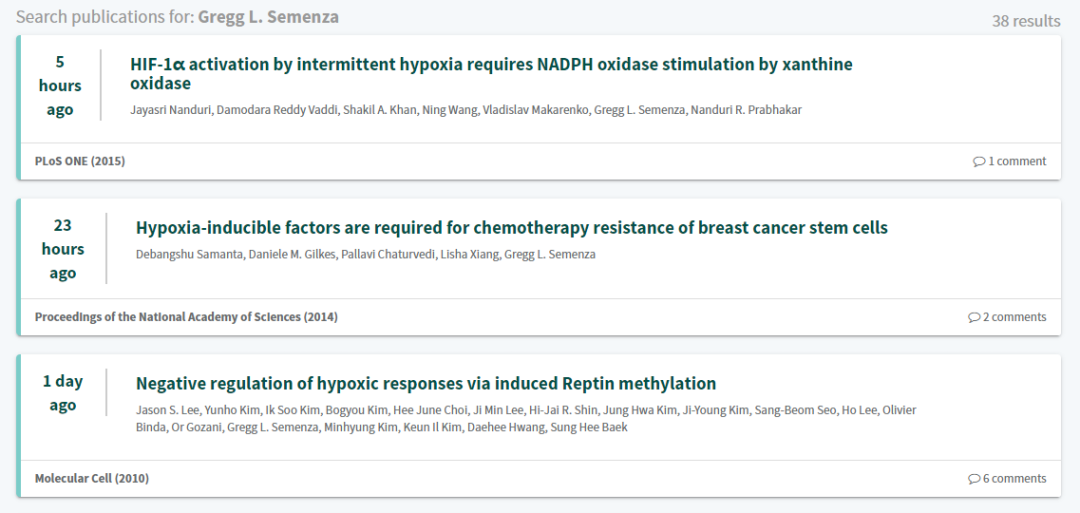1080x513 pixels.
Task: Click the 38 results count
Action: click(1025, 21)
